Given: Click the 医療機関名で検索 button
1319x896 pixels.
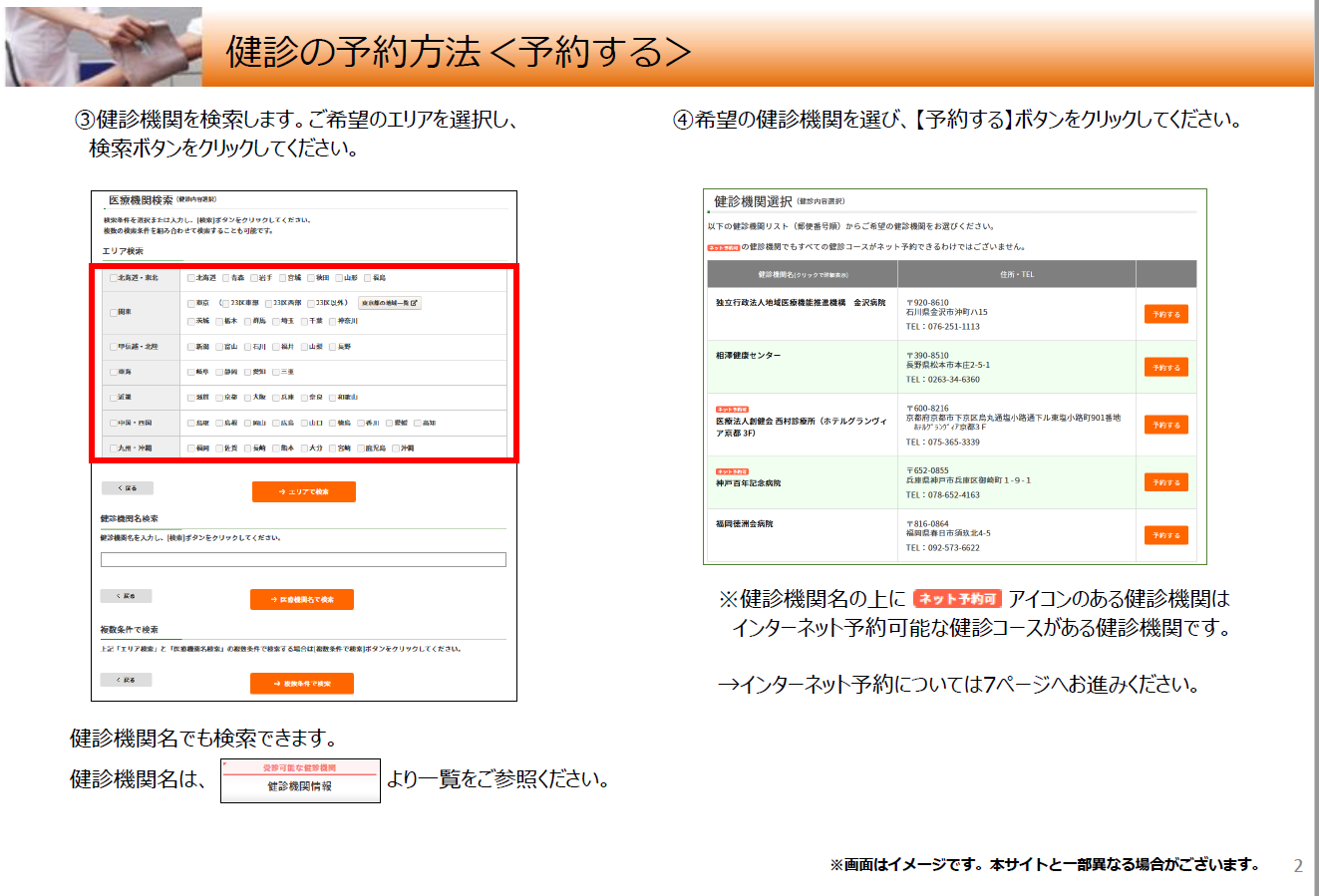Looking at the screenshot, I should (301, 599).
